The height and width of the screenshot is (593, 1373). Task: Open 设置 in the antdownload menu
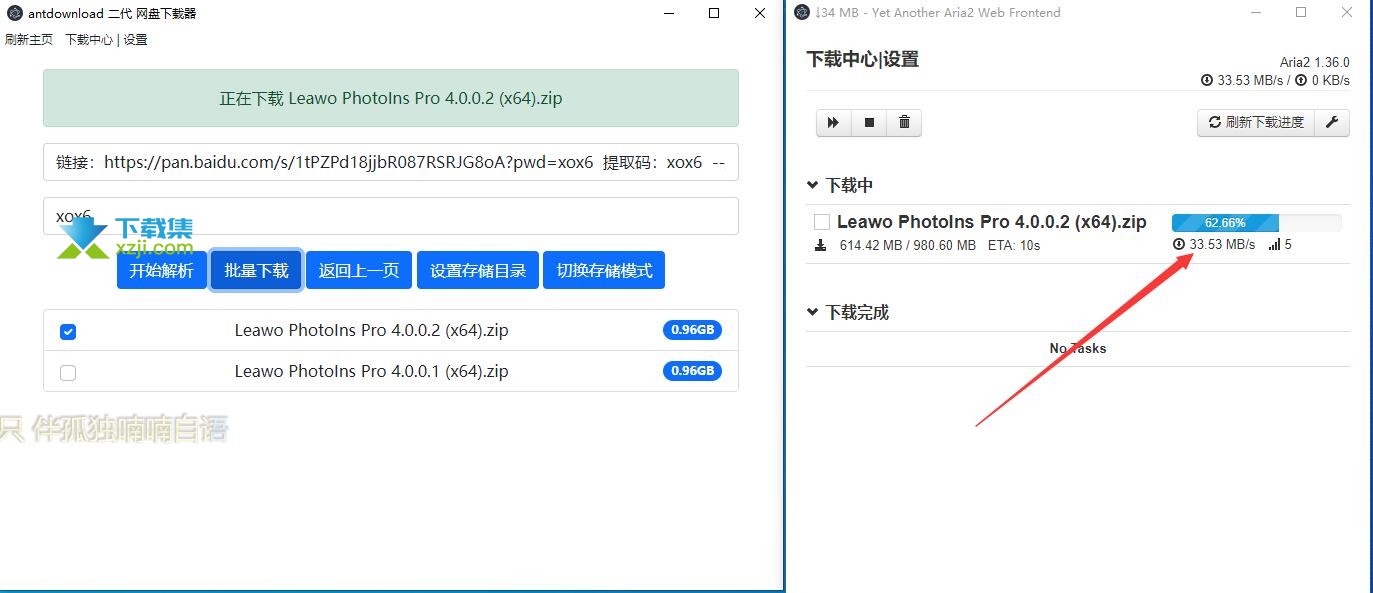point(135,40)
